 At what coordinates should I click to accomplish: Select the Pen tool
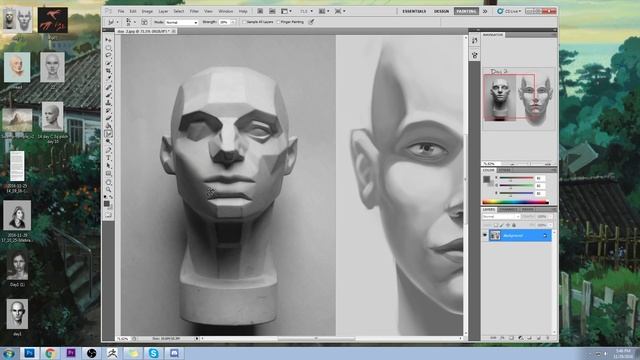click(x=108, y=150)
